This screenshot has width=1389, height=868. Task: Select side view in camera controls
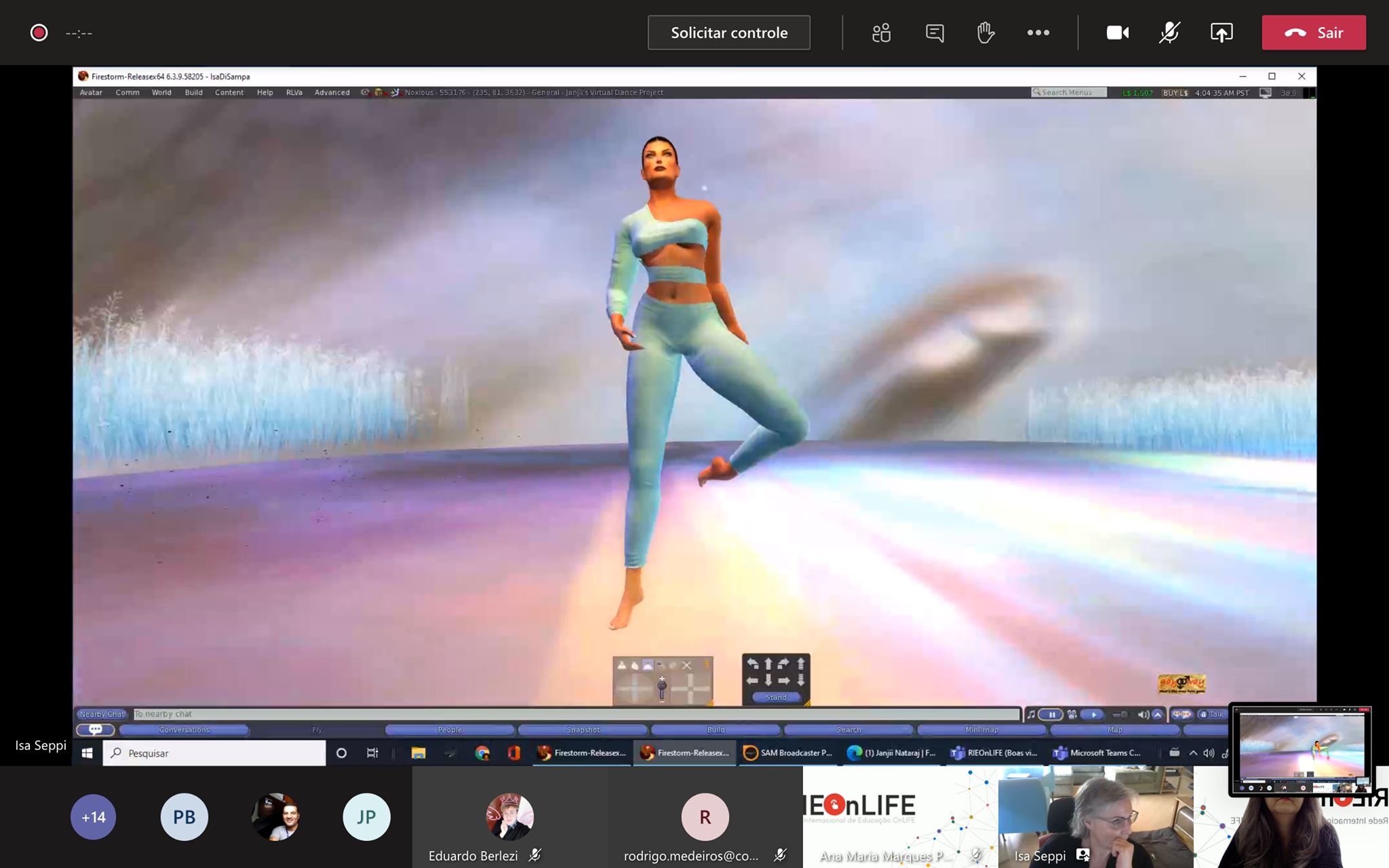pos(635,665)
